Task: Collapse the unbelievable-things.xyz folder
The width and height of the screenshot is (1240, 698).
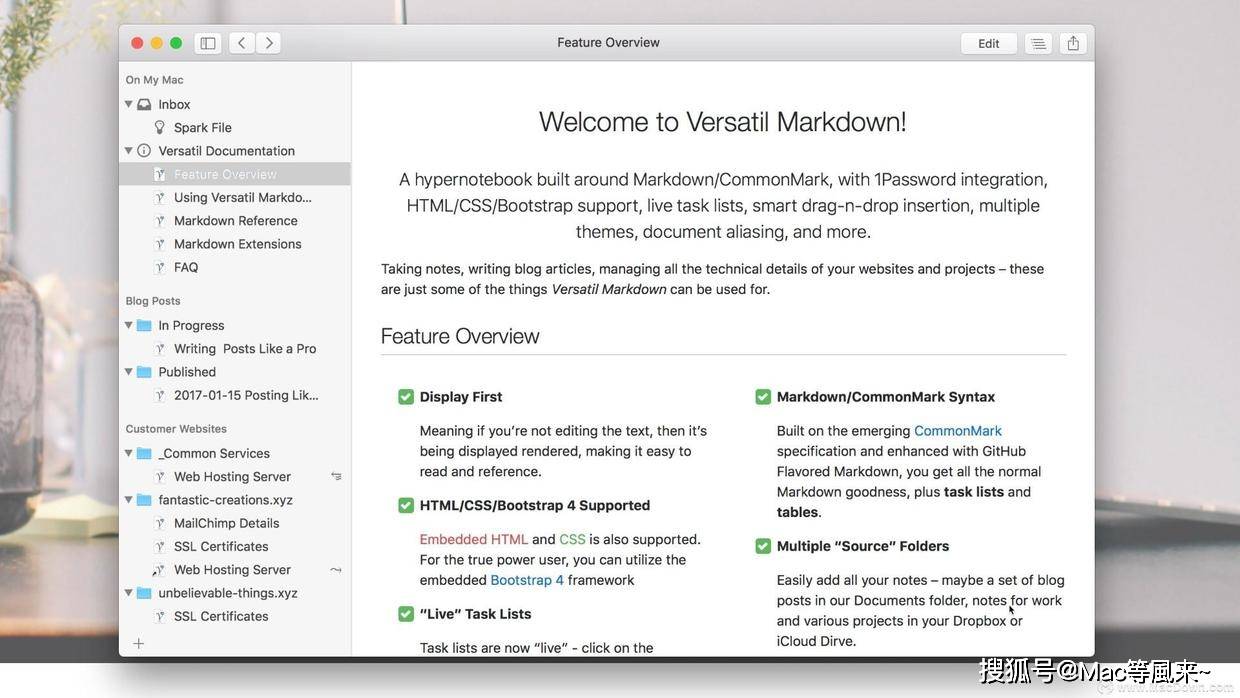Action: click(128, 593)
